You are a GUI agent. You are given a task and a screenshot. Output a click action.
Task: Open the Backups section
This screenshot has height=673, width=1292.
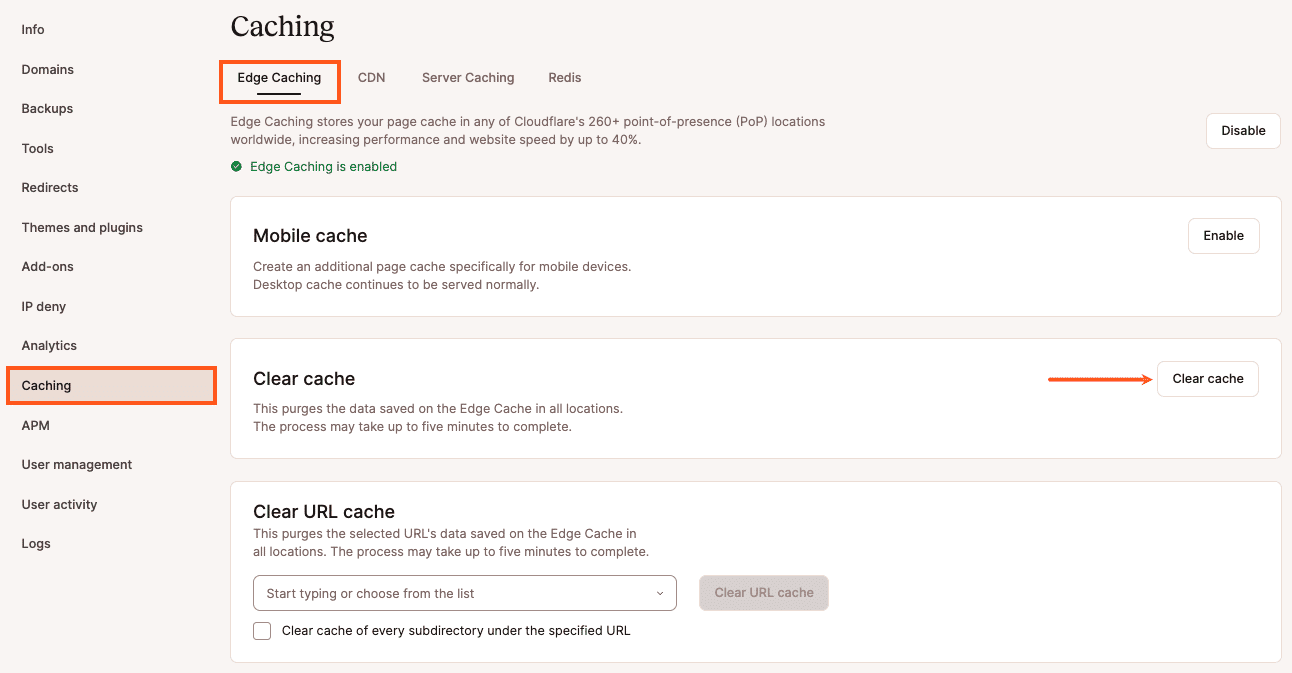[47, 109]
